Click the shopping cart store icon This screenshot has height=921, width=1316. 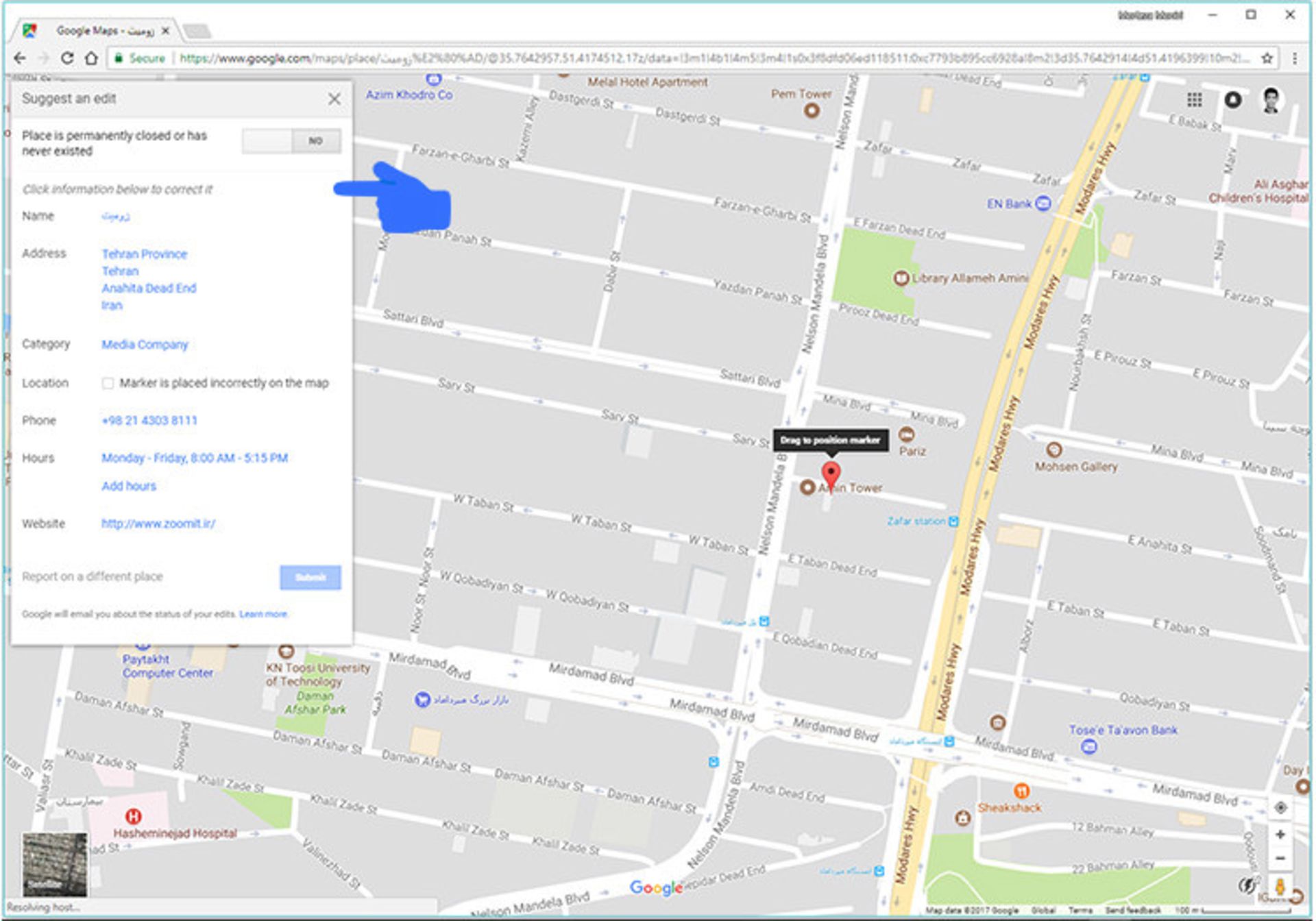coord(422,699)
